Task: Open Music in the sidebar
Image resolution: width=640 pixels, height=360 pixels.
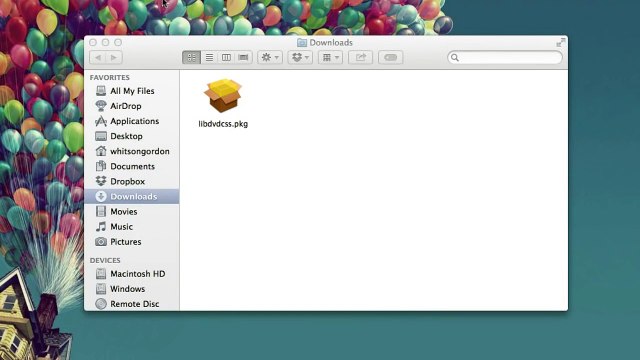Action: click(x=131, y=227)
